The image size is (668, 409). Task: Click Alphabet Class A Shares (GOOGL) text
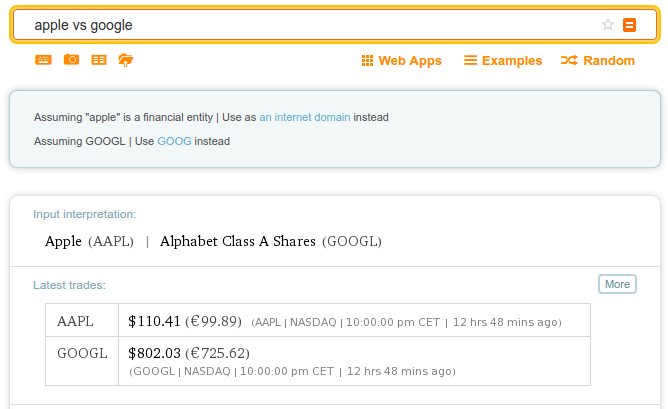(x=271, y=242)
